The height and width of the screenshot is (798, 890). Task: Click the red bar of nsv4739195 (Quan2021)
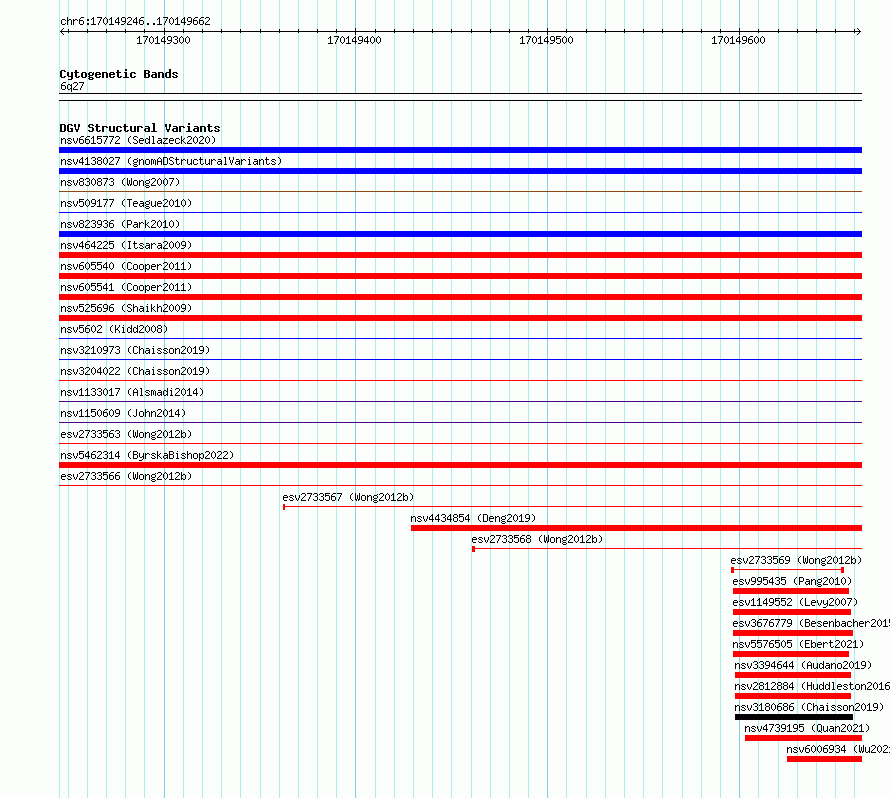pyautogui.click(x=803, y=738)
